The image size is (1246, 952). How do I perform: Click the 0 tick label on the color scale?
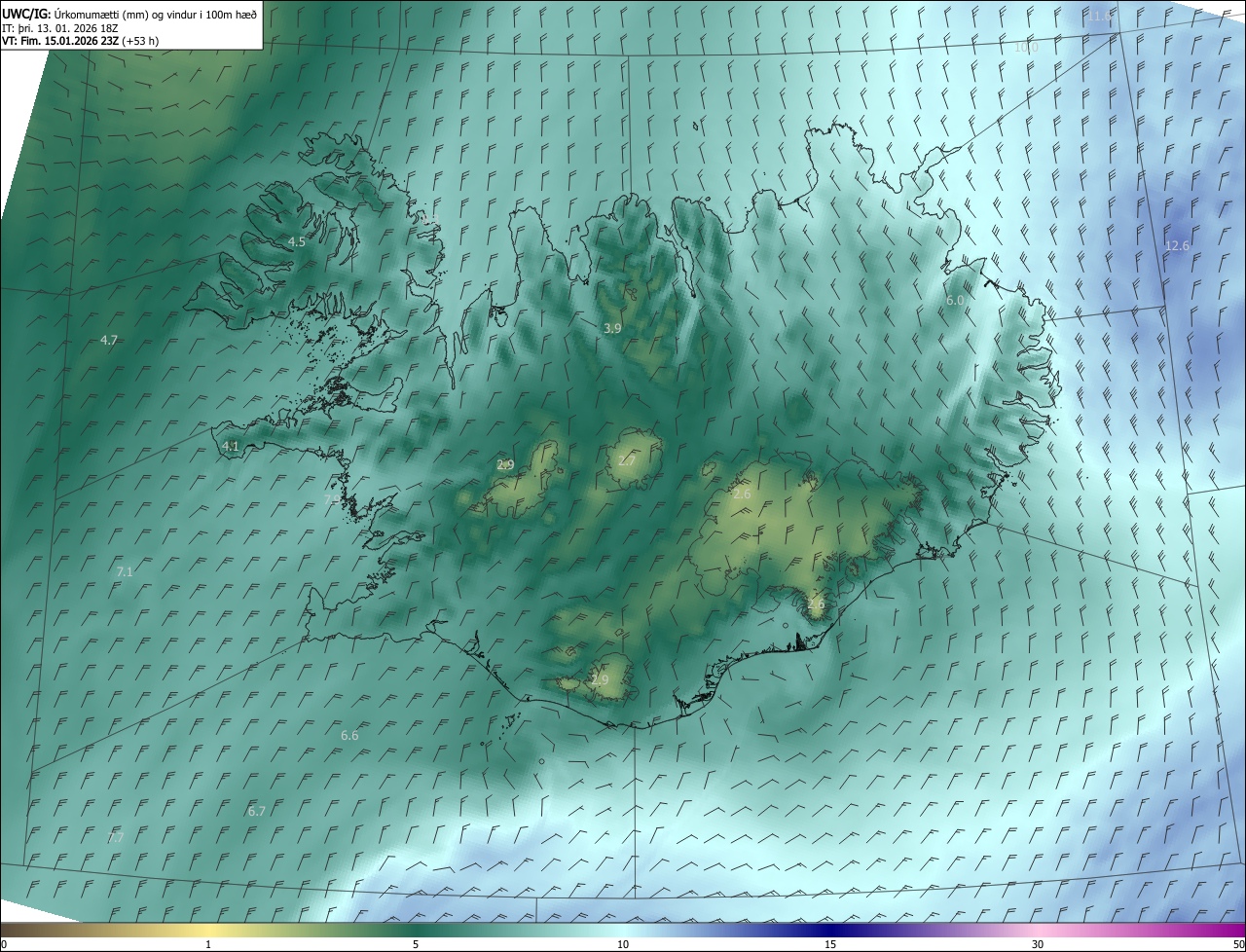point(4,945)
